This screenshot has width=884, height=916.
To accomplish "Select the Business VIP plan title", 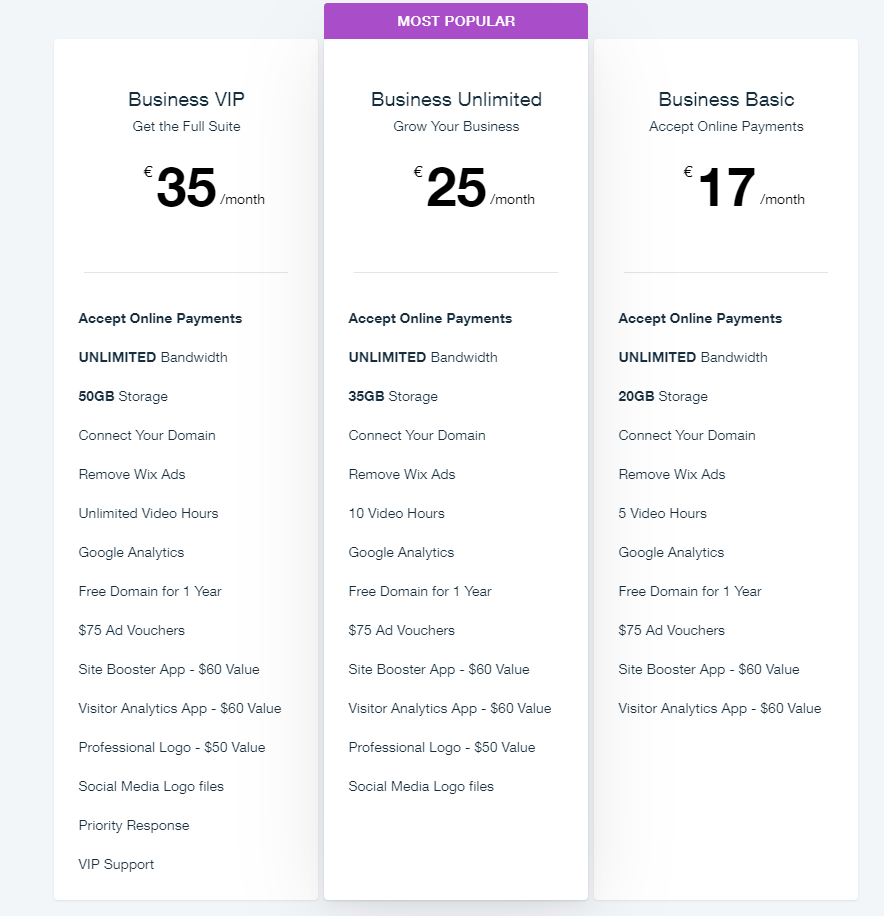I will coord(186,99).
